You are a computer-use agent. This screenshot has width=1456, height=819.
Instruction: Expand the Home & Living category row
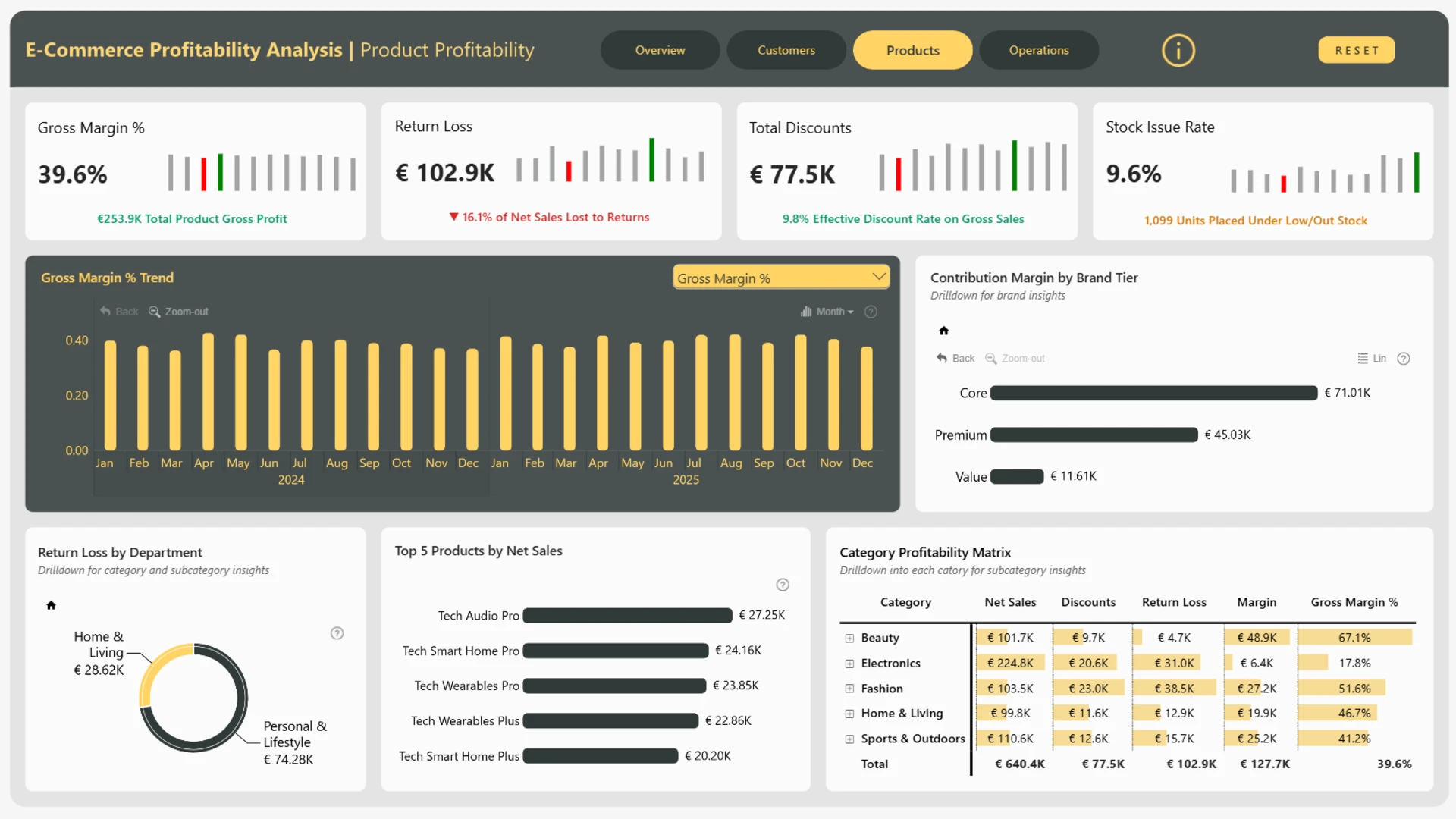(x=849, y=714)
